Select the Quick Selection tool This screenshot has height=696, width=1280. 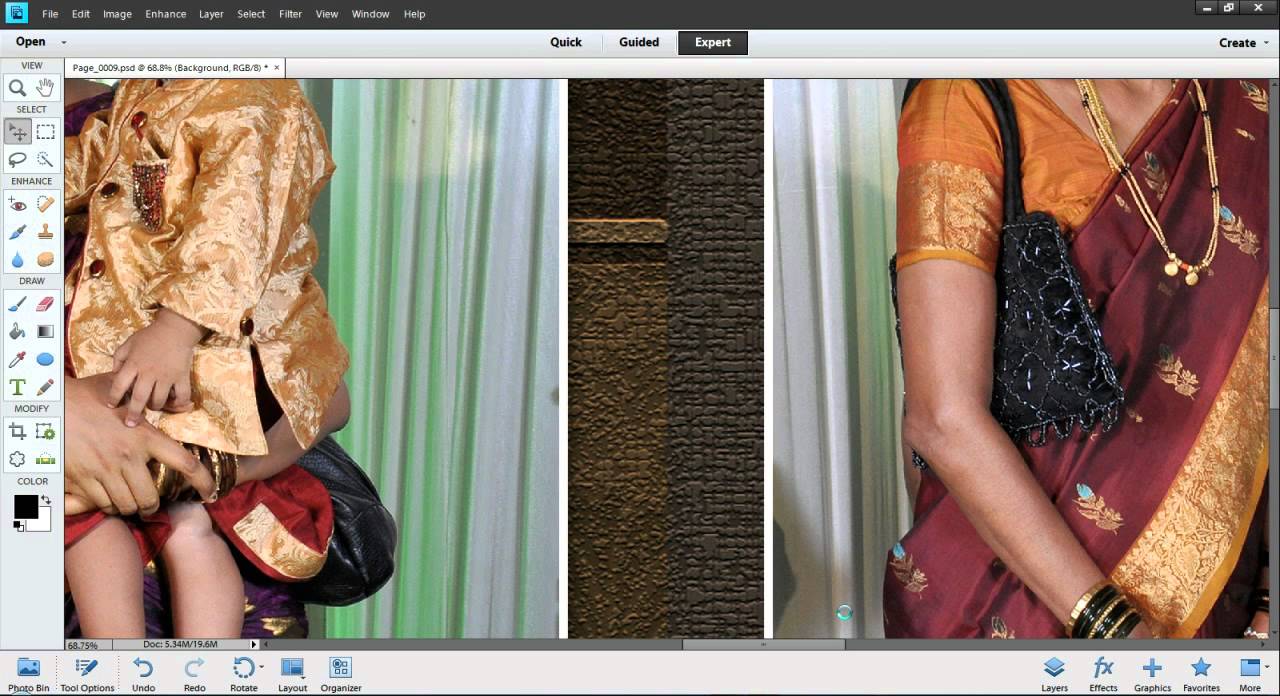45,159
